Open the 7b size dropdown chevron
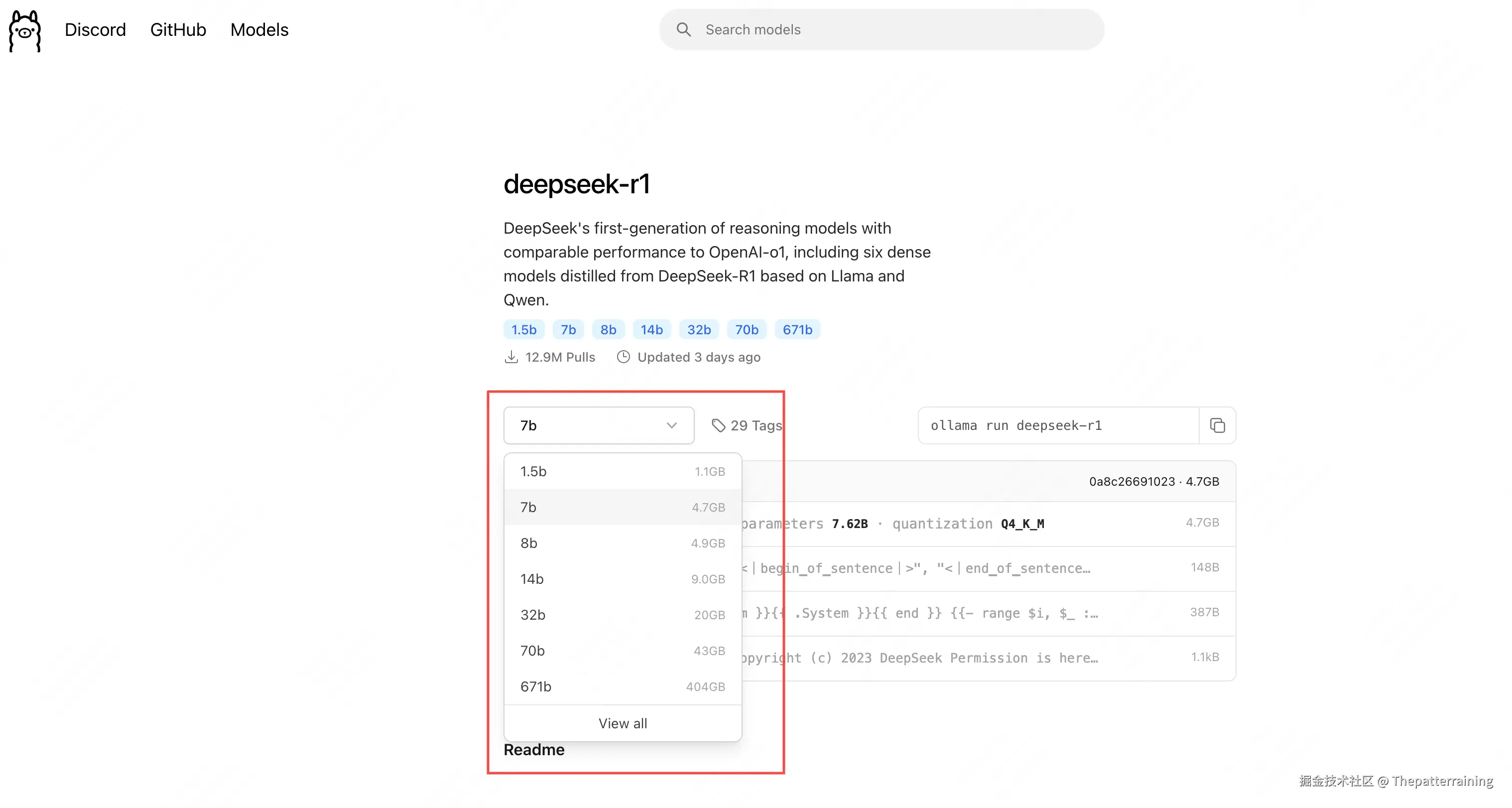 671,425
